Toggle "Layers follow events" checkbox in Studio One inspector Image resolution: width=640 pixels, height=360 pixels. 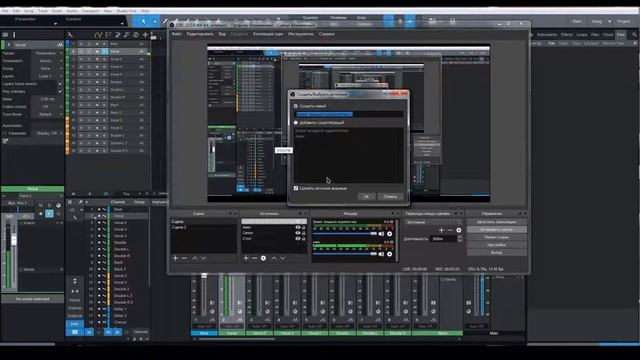coord(60,84)
